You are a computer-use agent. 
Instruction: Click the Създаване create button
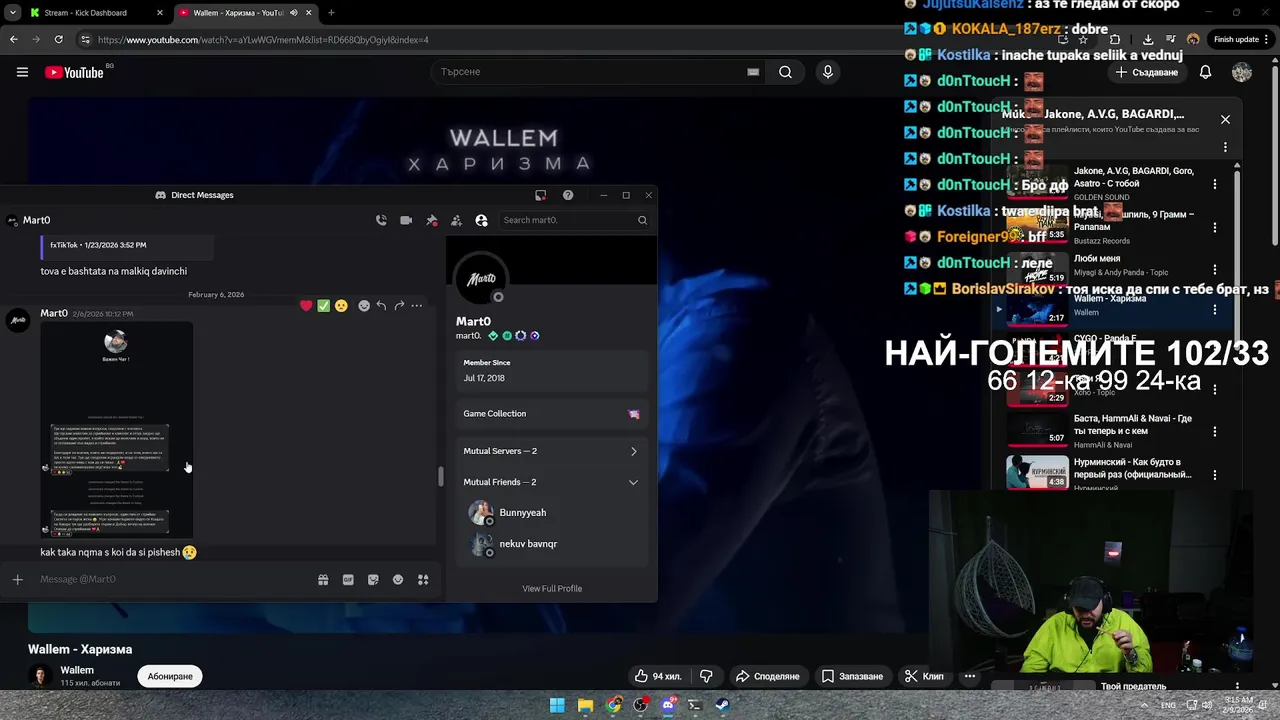coord(1147,72)
